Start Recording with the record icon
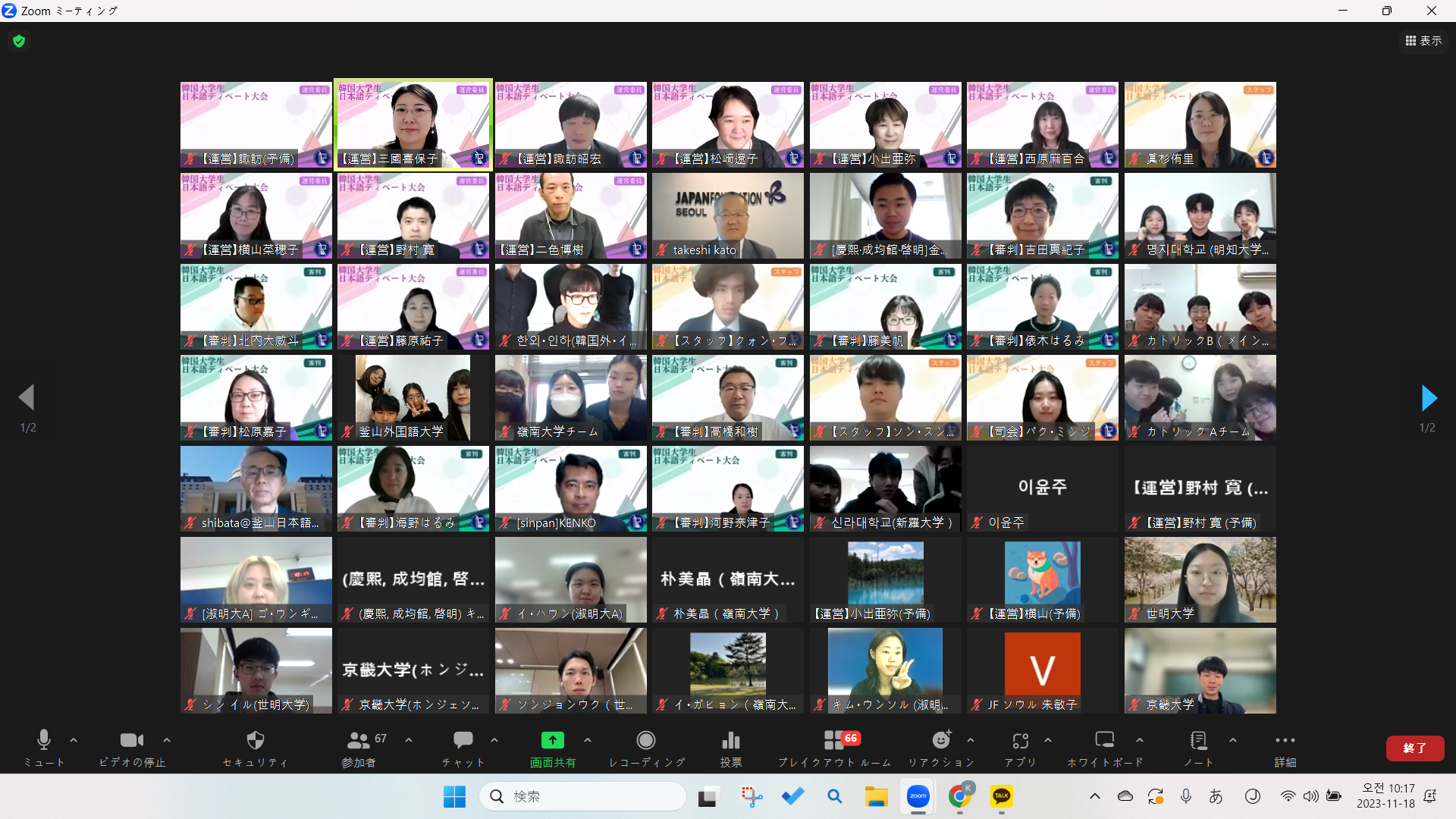 pyautogui.click(x=646, y=741)
